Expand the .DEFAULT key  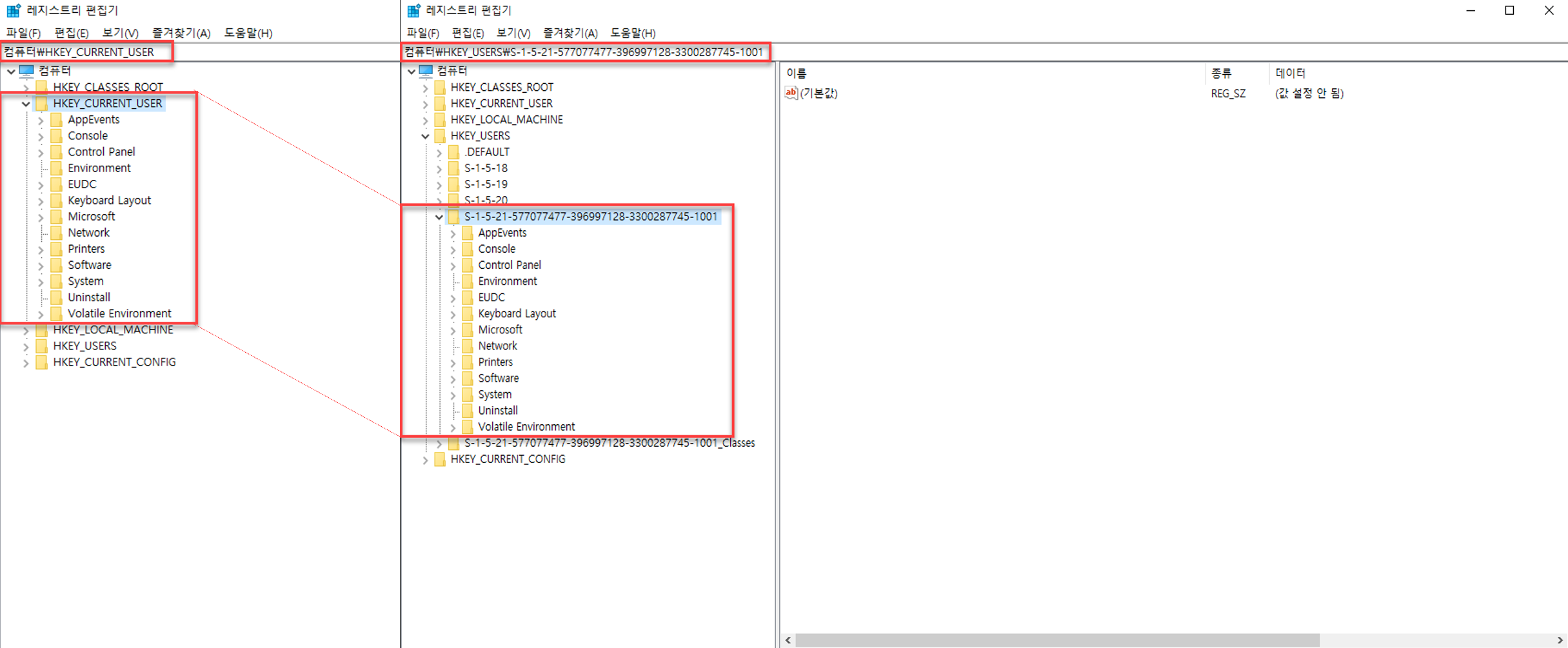439,152
